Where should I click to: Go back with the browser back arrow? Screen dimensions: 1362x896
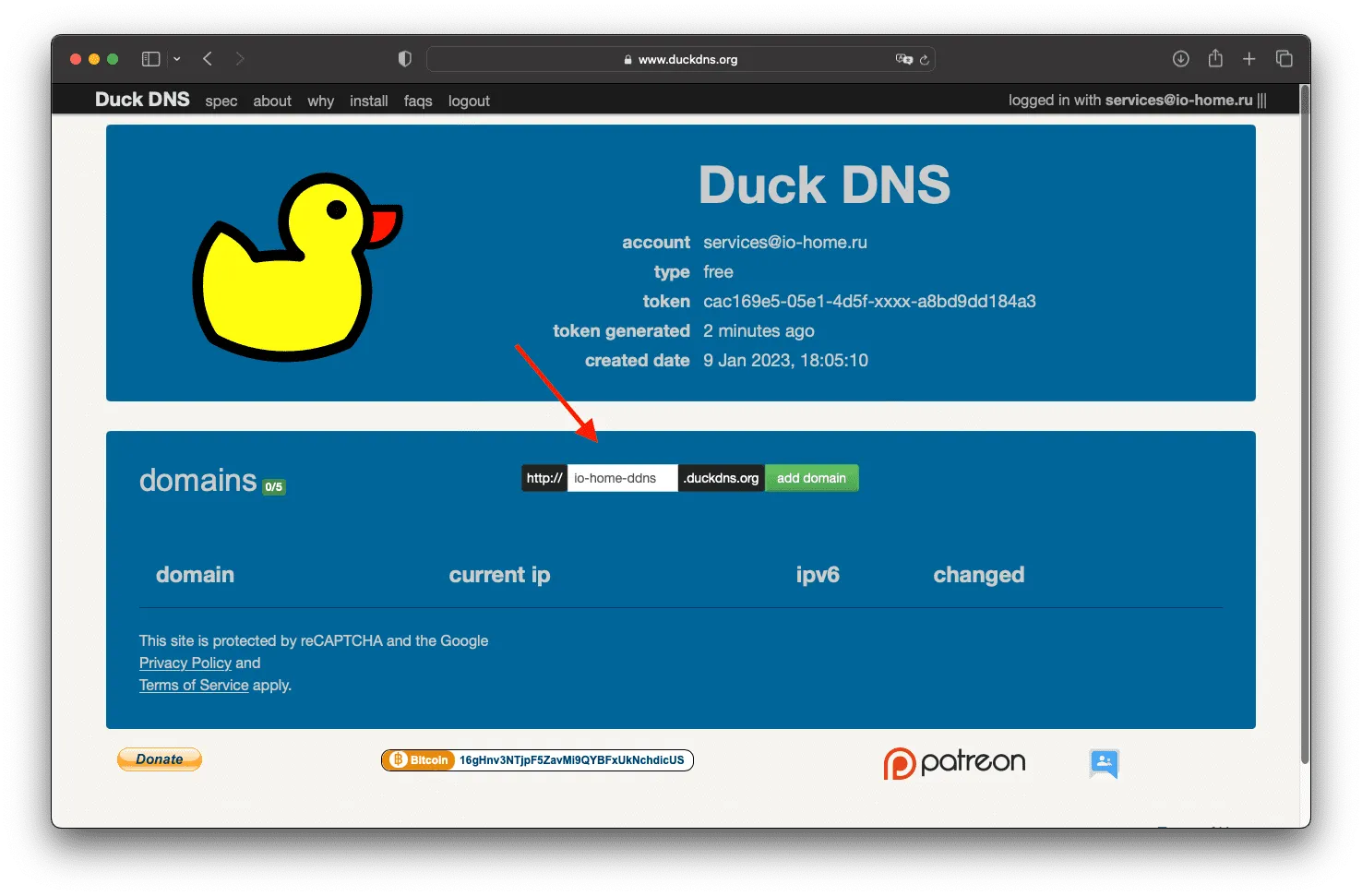(x=208, y=59)
